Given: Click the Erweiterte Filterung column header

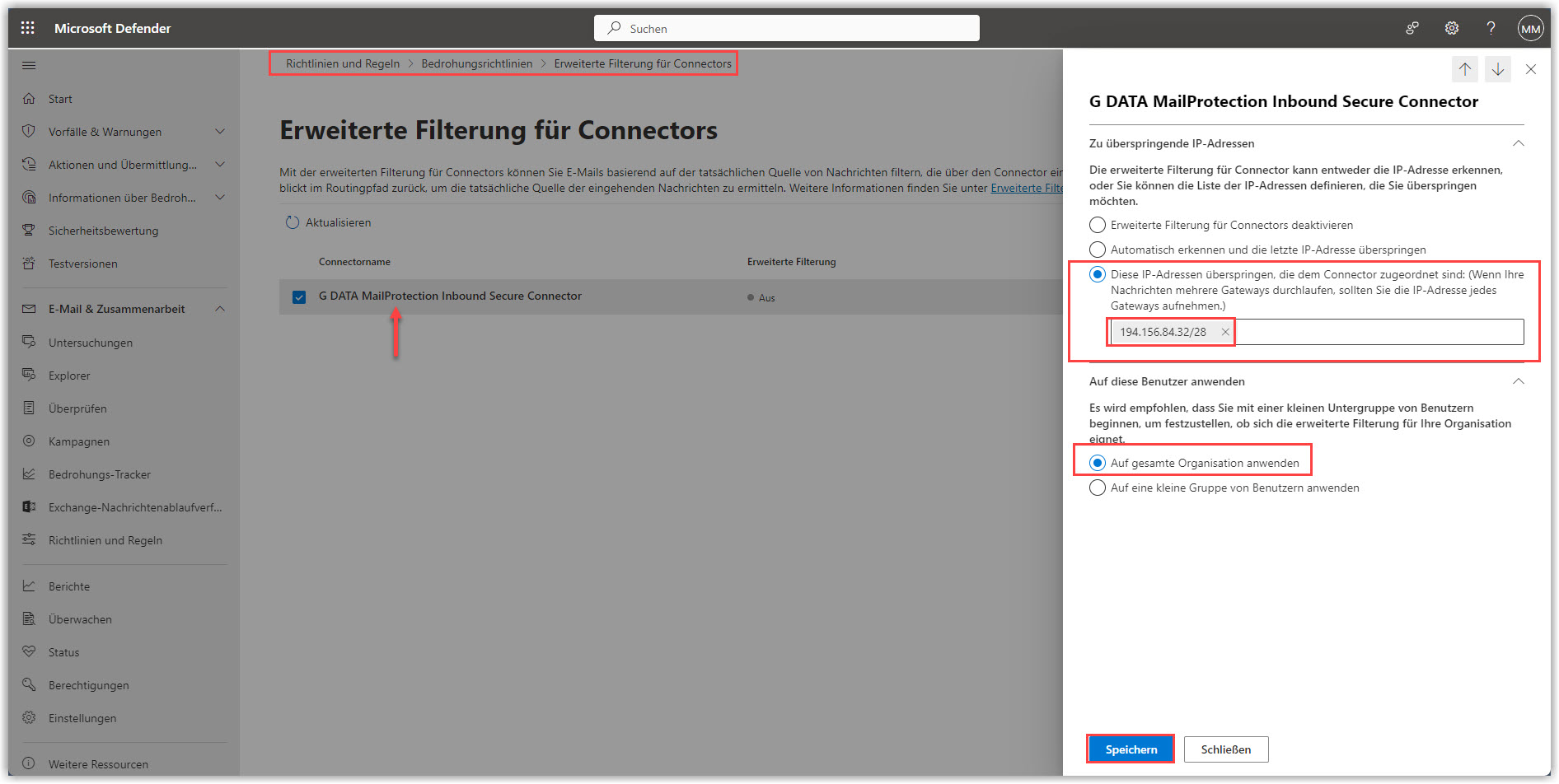Looking at the screenshot, I should pos(791,262).
